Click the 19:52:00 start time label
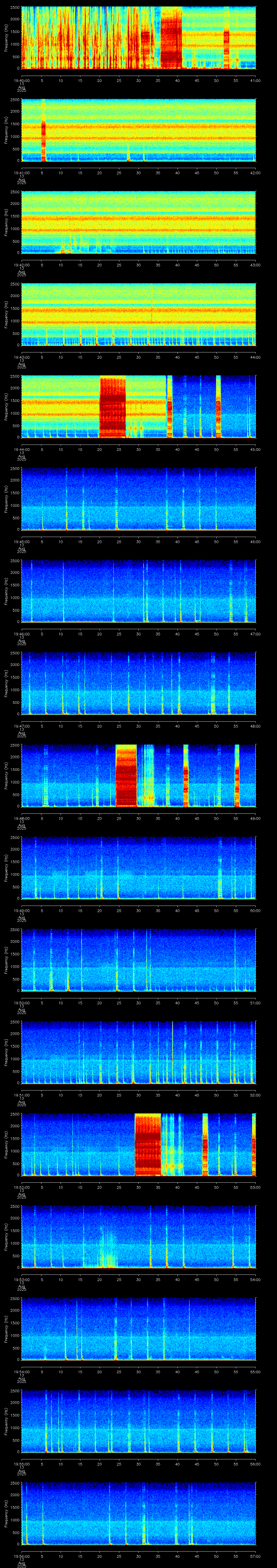The width and height of the screenshot is (277, 1568). click(21, 1187)
